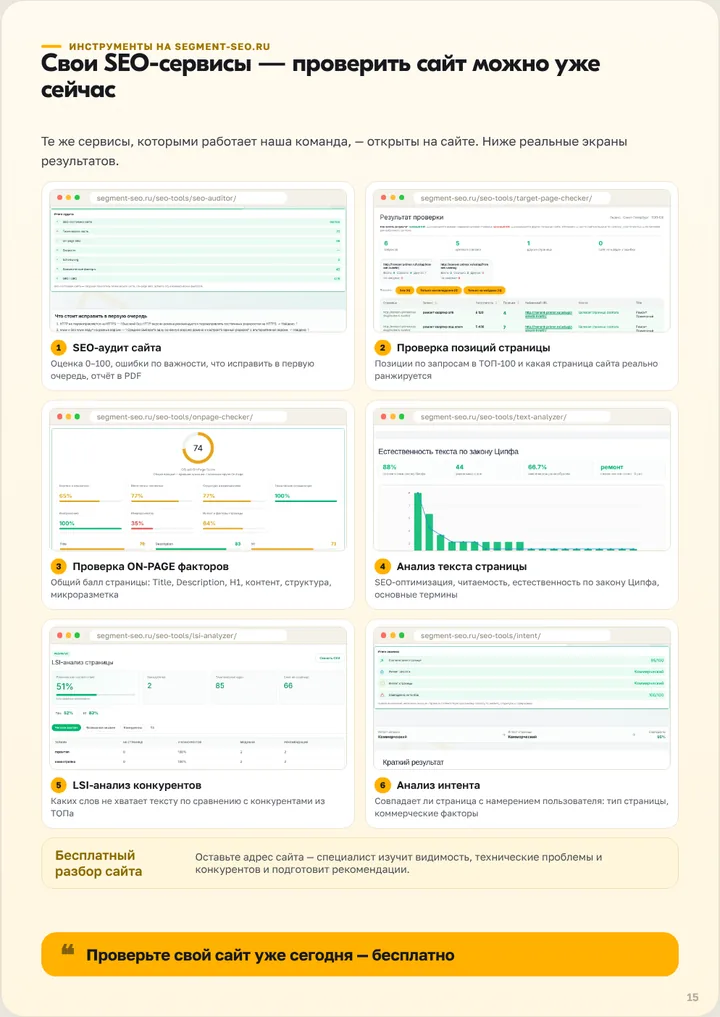720x1017 pixels.
Task: Click the circular score 74 gauge
Action: pyautogui.click(x=198, y=448)
